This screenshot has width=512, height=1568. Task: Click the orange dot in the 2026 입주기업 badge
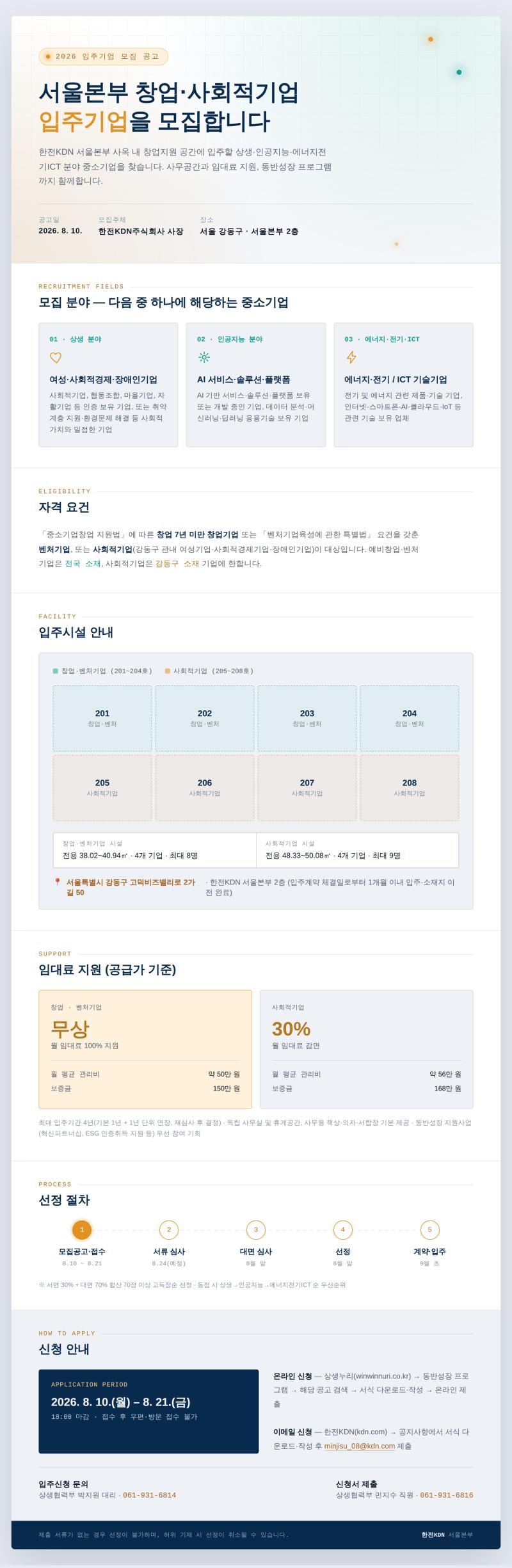48,56
